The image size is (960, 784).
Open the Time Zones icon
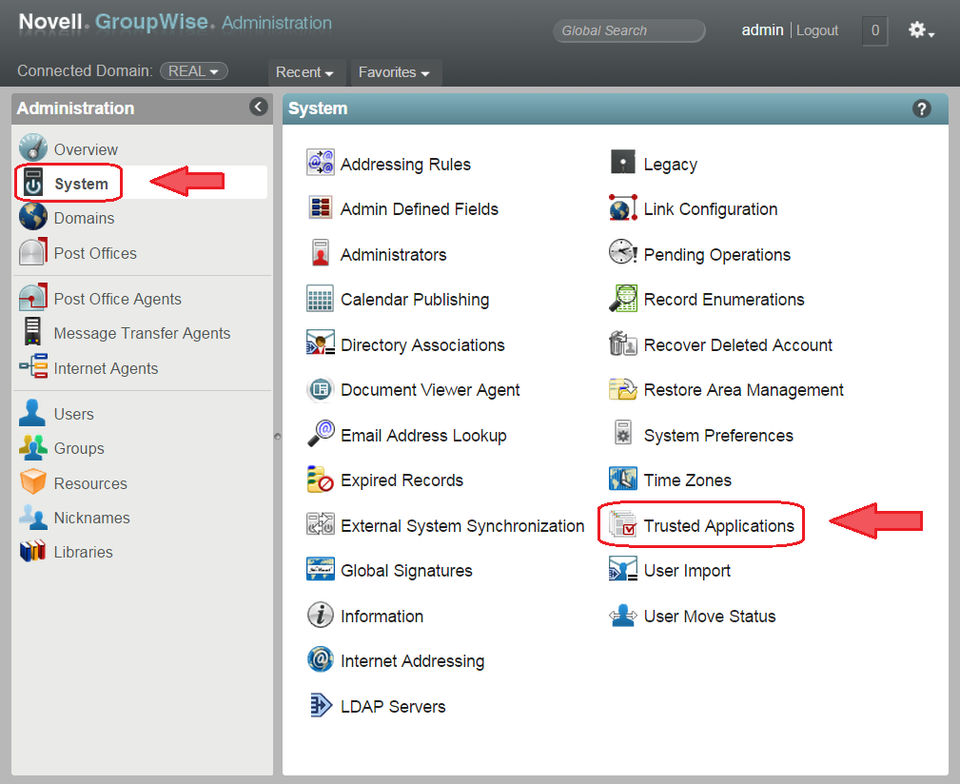(623, 479)
